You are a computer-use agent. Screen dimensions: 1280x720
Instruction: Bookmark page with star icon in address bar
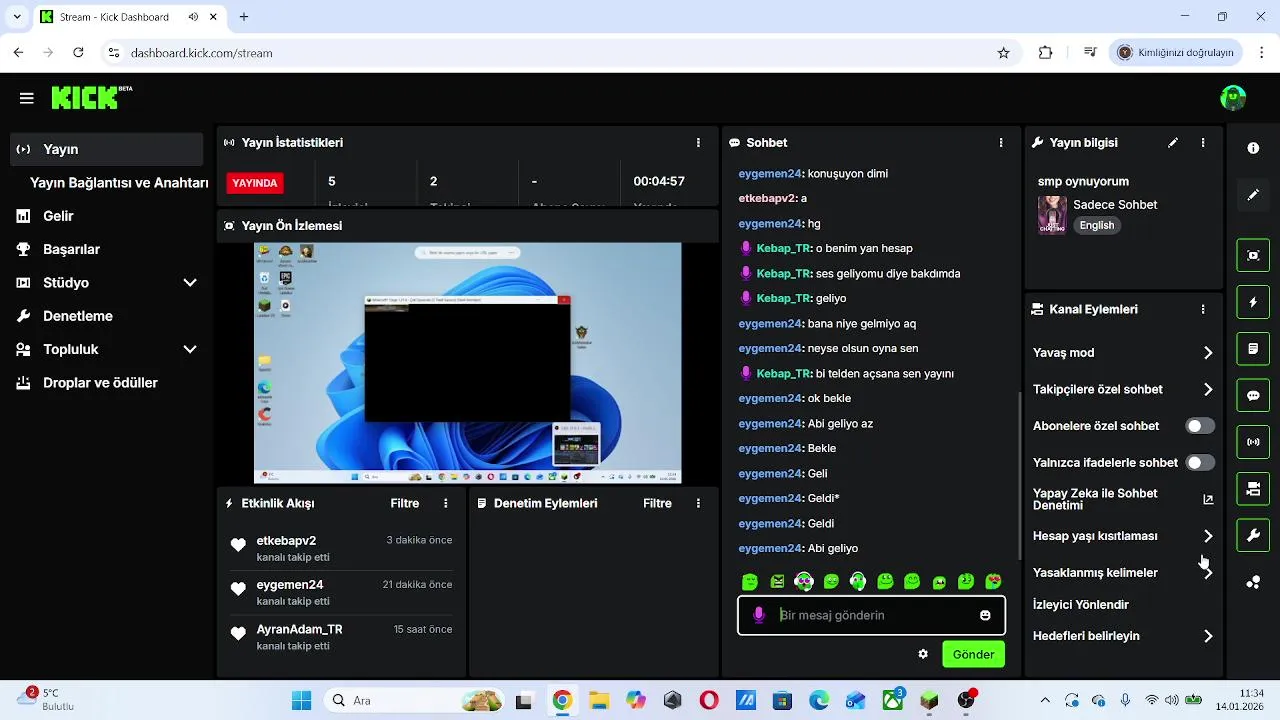point(1004,53)
